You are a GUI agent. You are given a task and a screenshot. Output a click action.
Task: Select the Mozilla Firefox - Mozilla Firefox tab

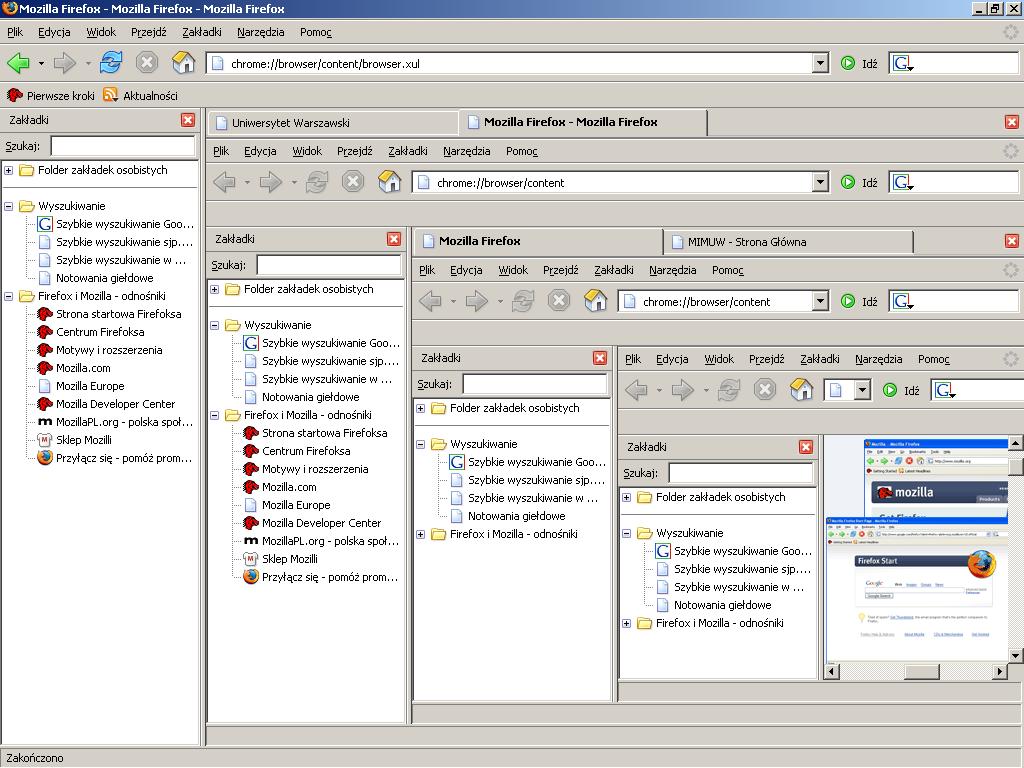tap(583, 121)
